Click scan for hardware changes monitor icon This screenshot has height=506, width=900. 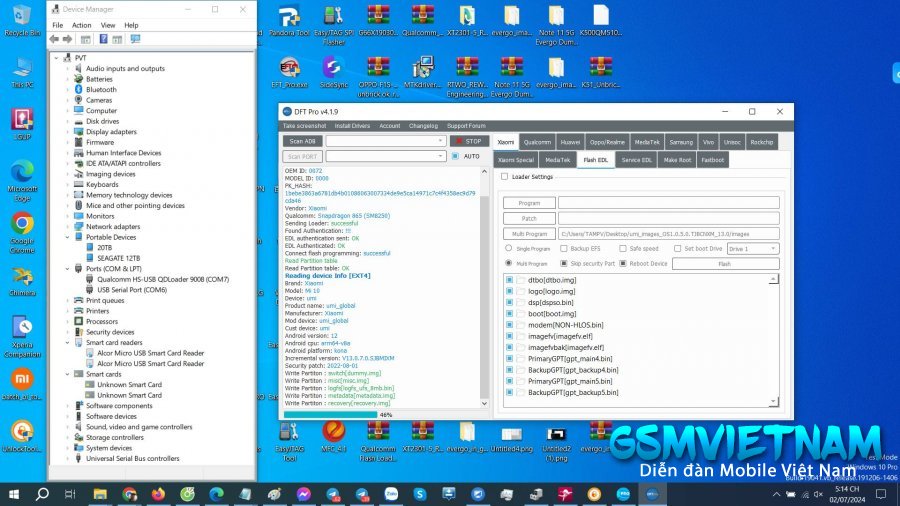click(135, 39)
